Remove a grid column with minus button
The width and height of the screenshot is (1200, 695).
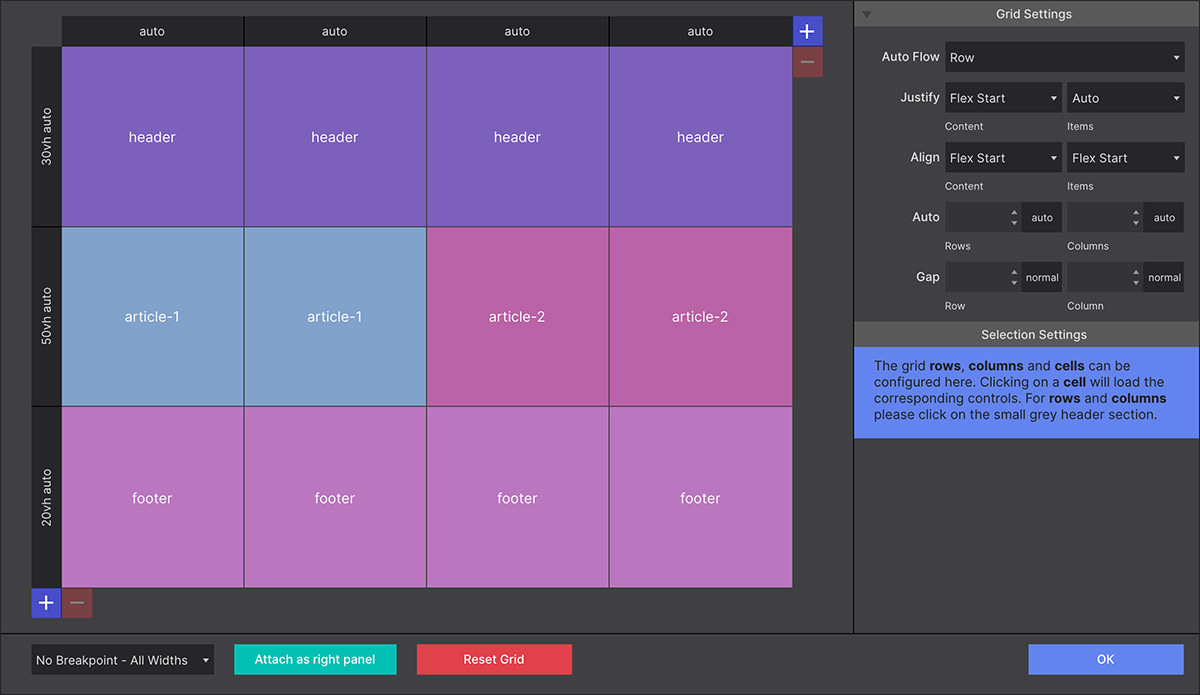(x=807, y=62)
